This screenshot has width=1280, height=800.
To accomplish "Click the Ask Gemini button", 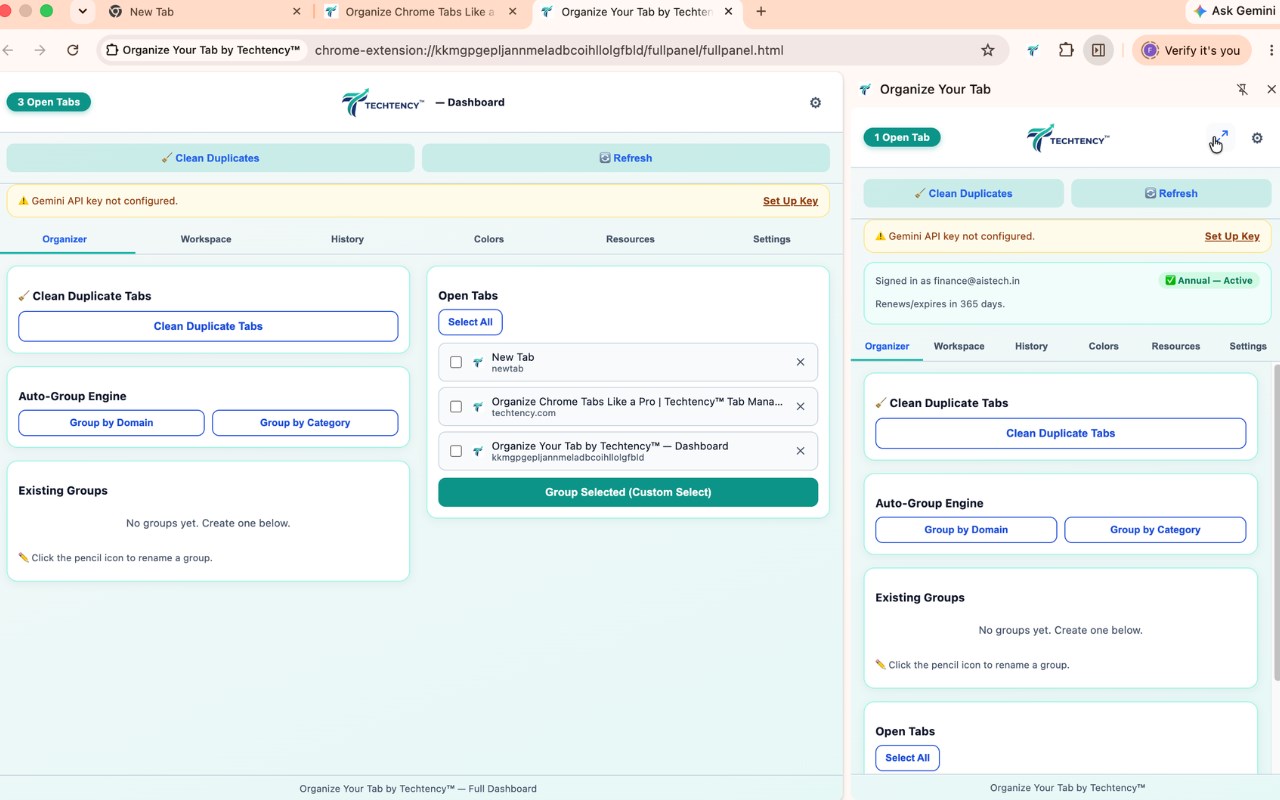I will click(x=1233, y=11).
